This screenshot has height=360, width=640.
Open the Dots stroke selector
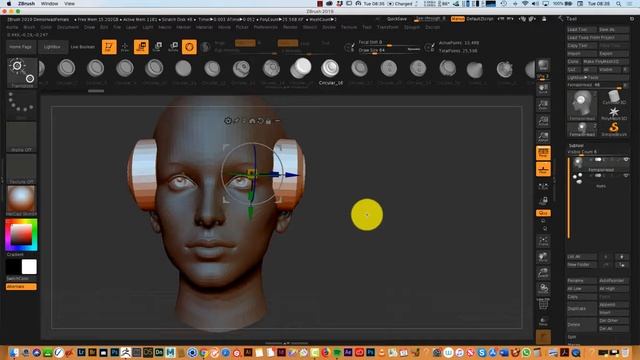coord(21,105)
